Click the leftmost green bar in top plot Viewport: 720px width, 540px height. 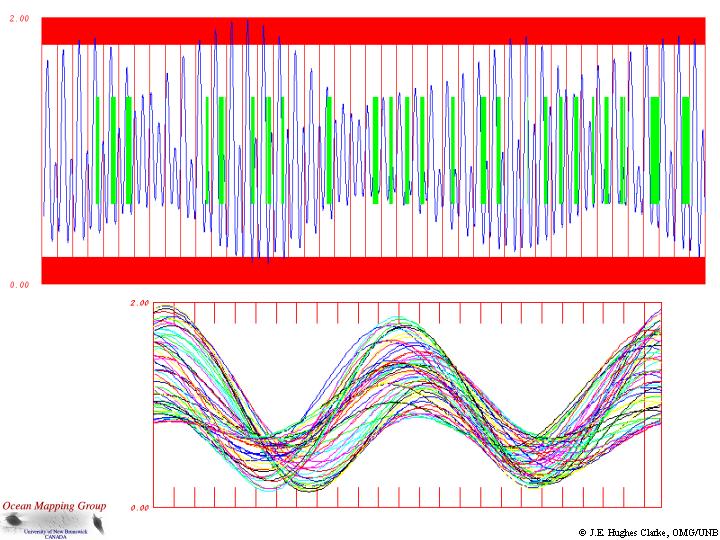tap(98, 150)
